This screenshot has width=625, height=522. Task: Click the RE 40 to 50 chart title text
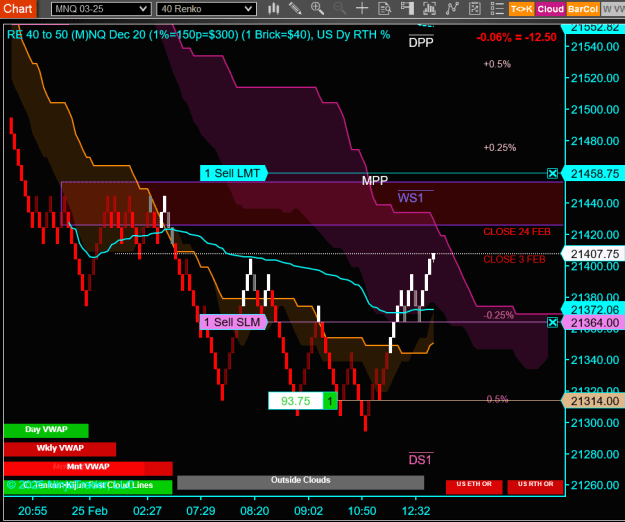(x=199, y=35)
